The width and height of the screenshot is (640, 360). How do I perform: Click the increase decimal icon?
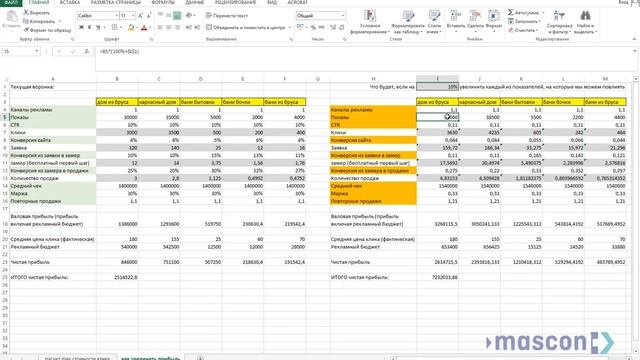coord(333,27)
